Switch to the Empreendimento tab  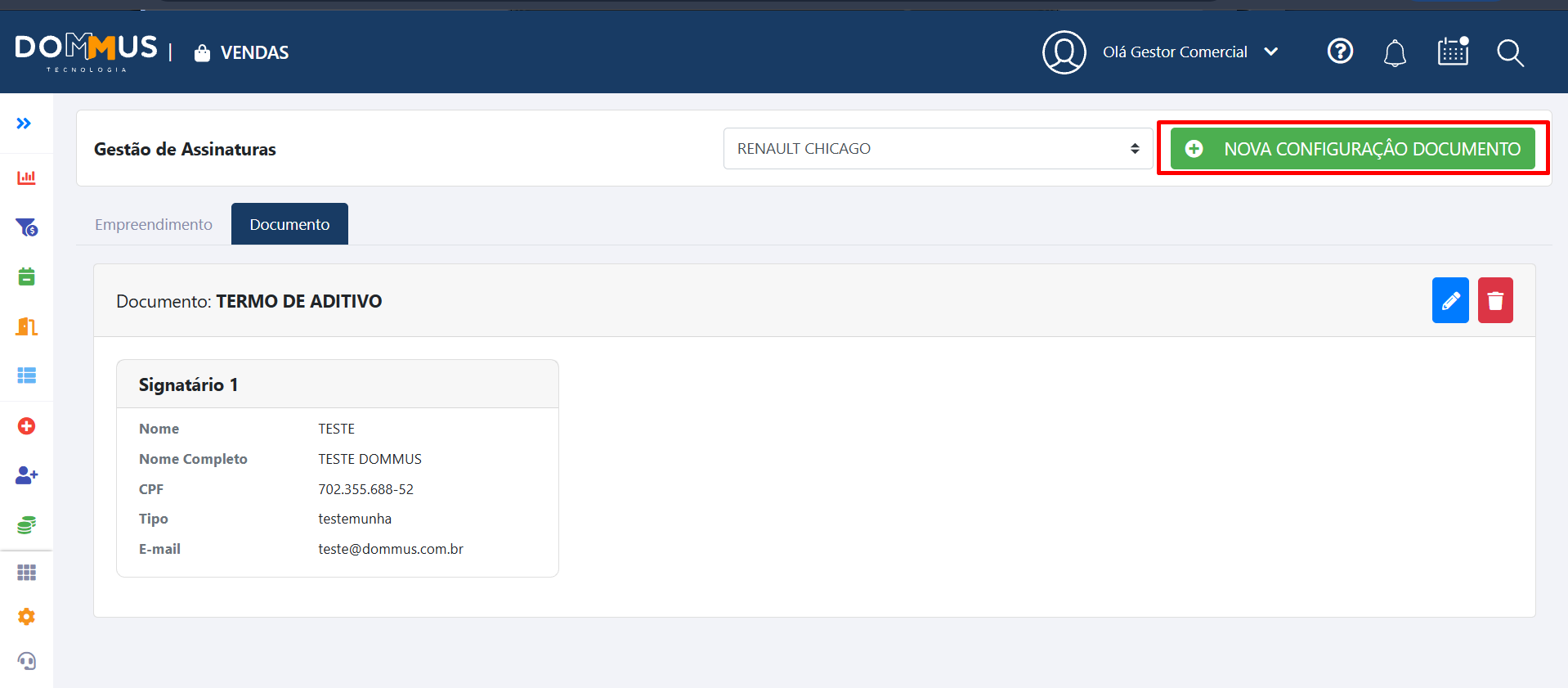[x=154, y=224]
